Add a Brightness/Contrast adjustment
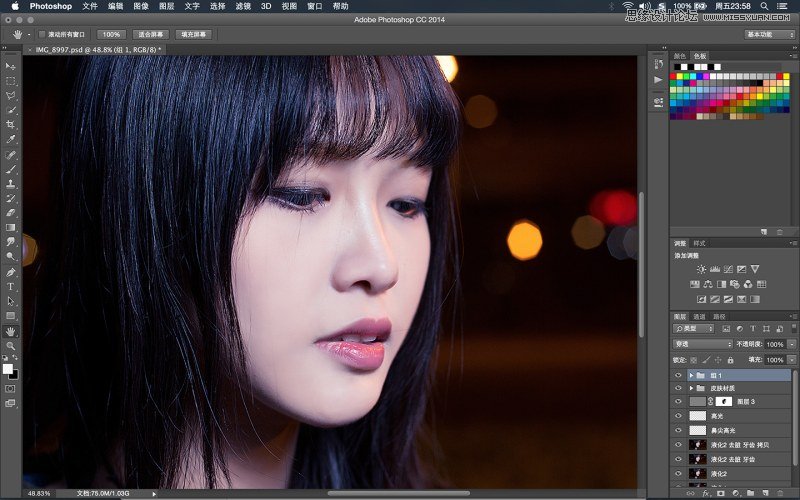This screenshot has height=500, width=800. 702,269
